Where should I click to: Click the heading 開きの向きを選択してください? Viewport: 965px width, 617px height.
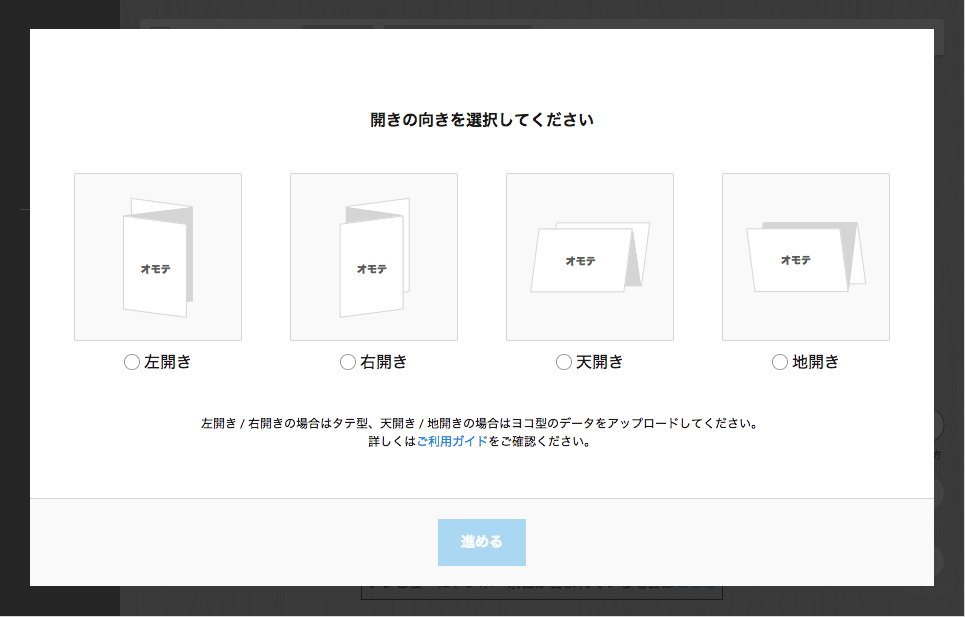click(482, 120)
